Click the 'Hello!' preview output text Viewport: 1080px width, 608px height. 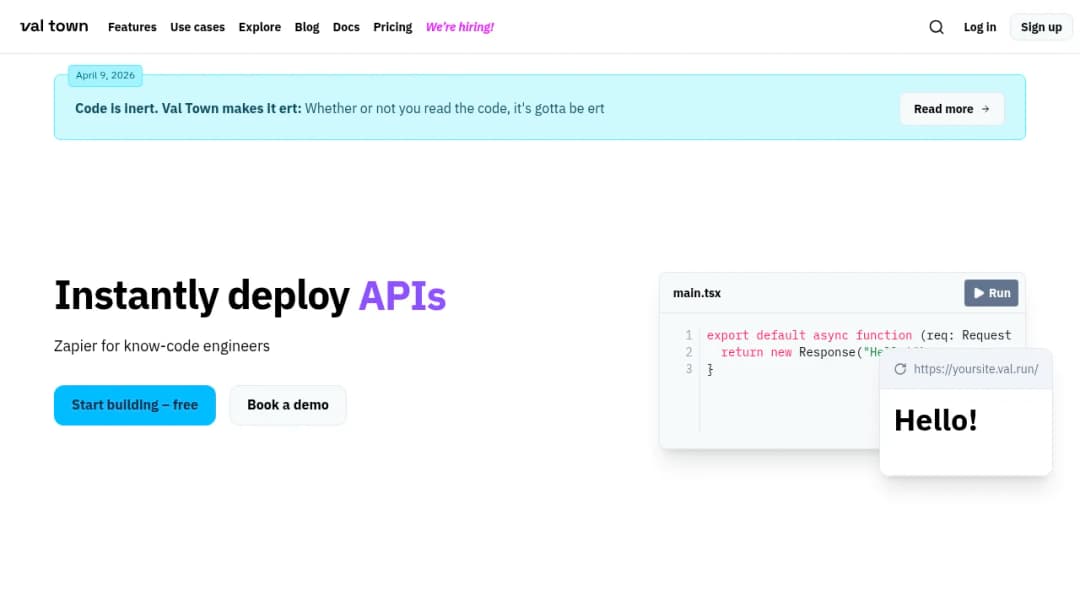pos(935,421)
